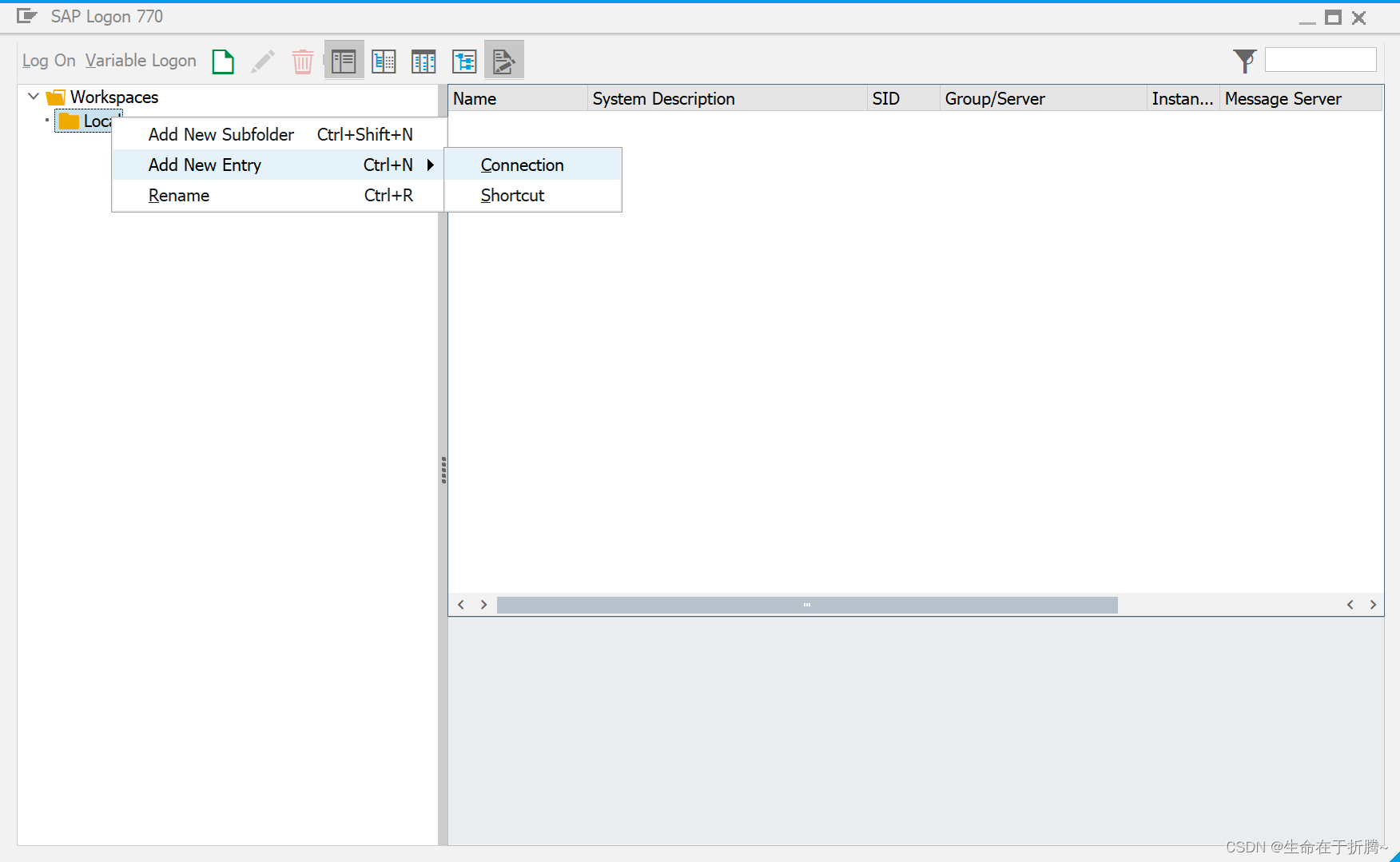Image resolution: width=1400 pixels, height=862 pixels.
Task: Sort by System Description column header
Action: coord(727,98)
